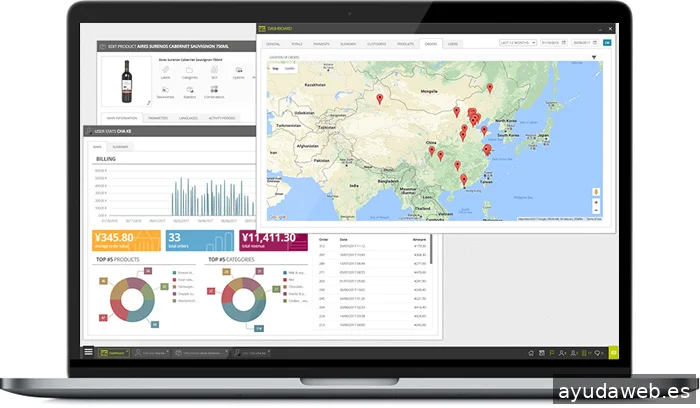This screenshot has width=700, height=408.
Task: Click the orders list scrollbar in User Stats
Action: coord(431,251)
